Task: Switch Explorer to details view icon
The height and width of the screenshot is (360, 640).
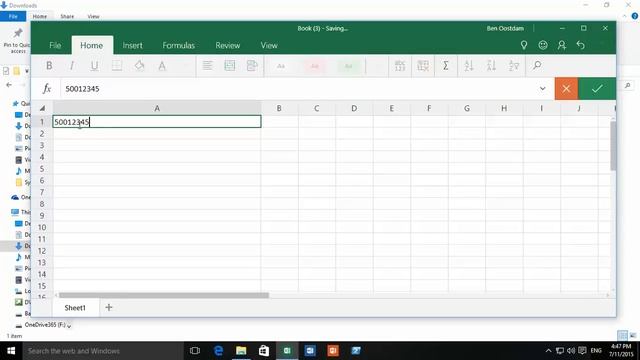Action: pyautogui.click(x=622, y=336)
